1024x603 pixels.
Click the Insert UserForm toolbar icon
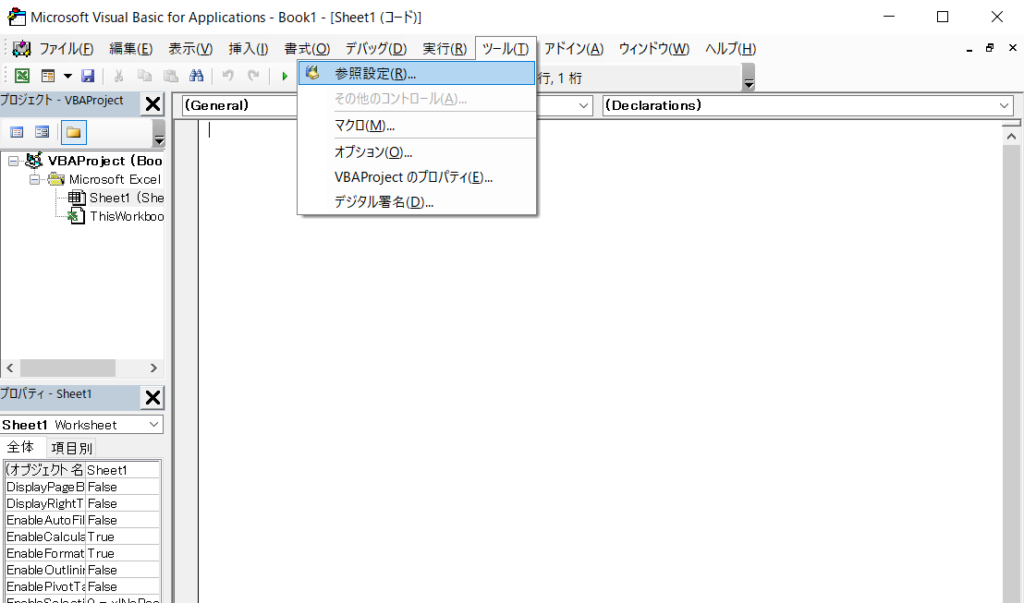(x=48, y=76)
